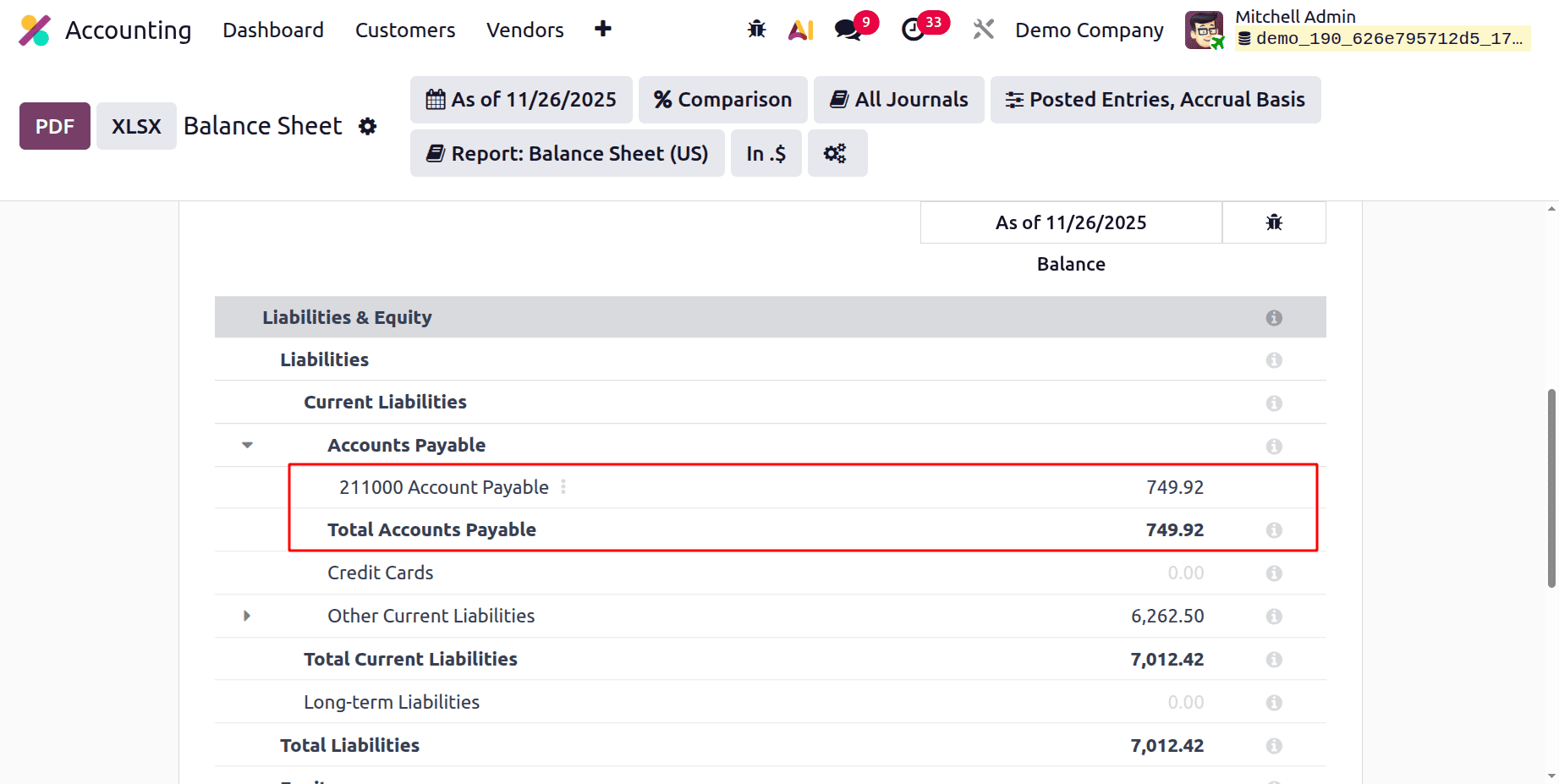Screen dimensions: 1559x784
Task: Click the Accounting app title
Action: (129, 30)
